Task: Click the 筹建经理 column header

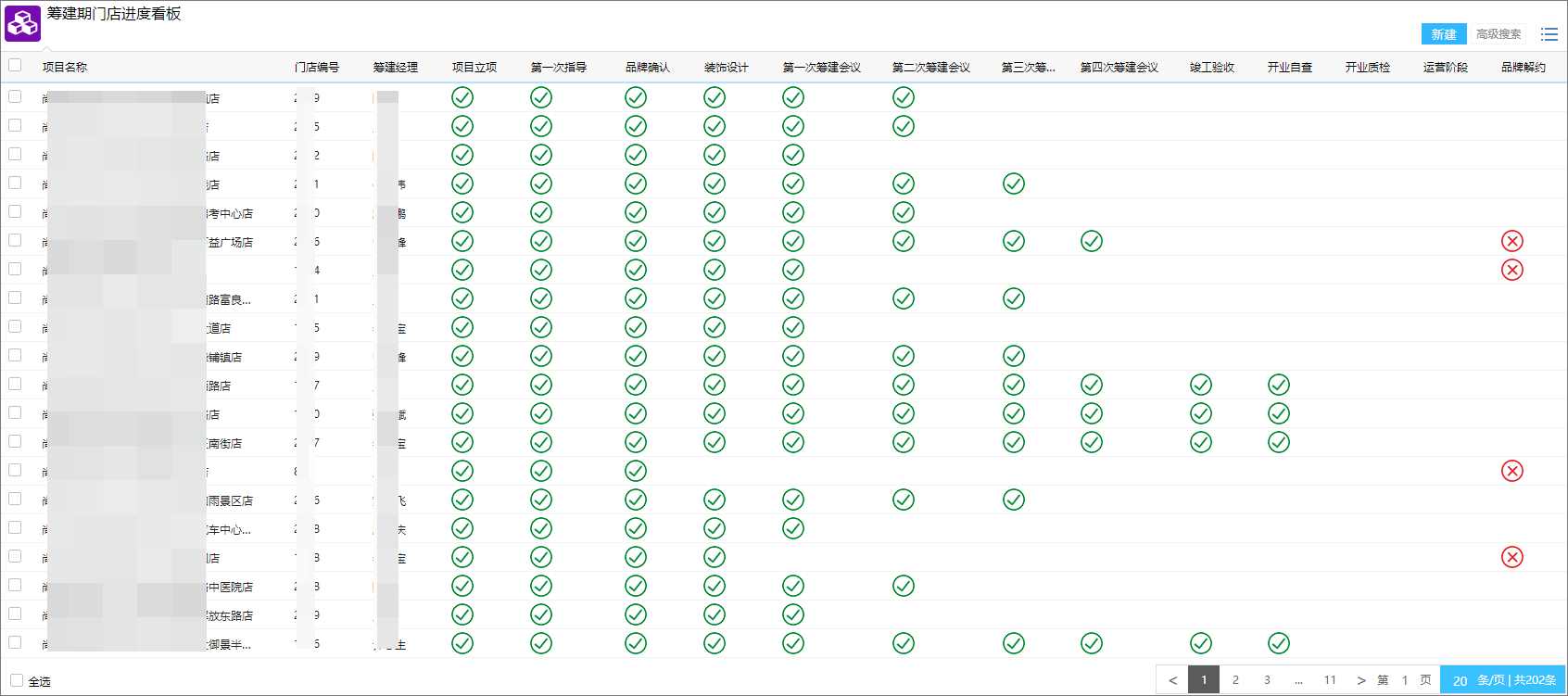Action: click(396, 67)
